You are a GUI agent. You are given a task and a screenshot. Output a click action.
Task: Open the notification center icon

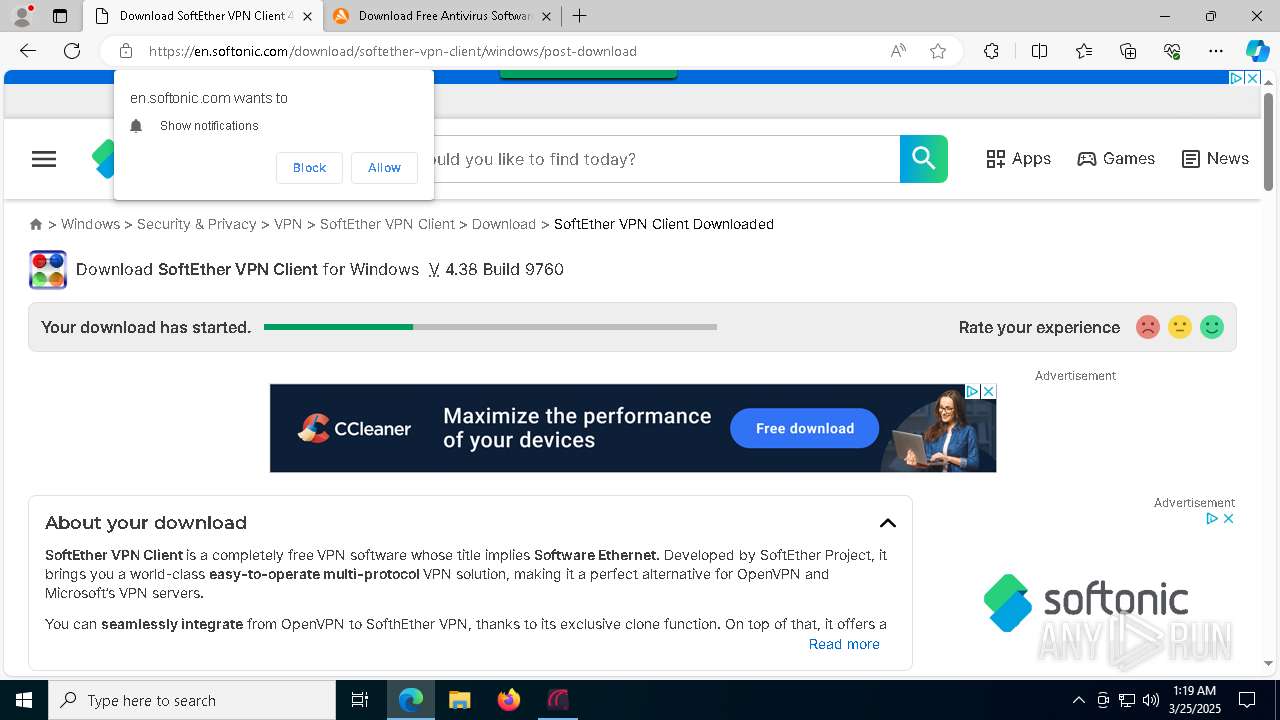1247,700
